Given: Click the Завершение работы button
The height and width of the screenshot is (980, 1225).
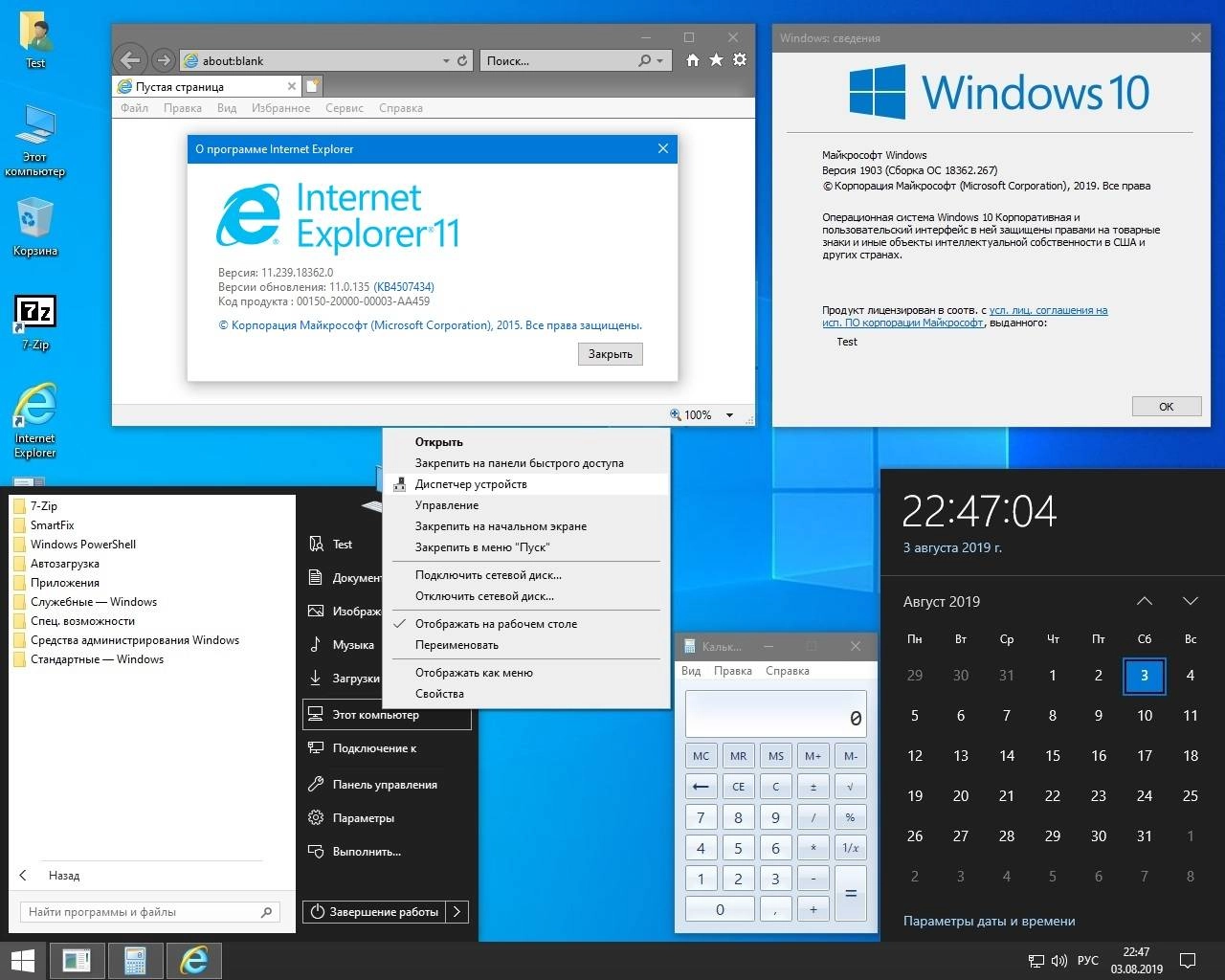Looking at the screenshot, I should coord(375,912).
